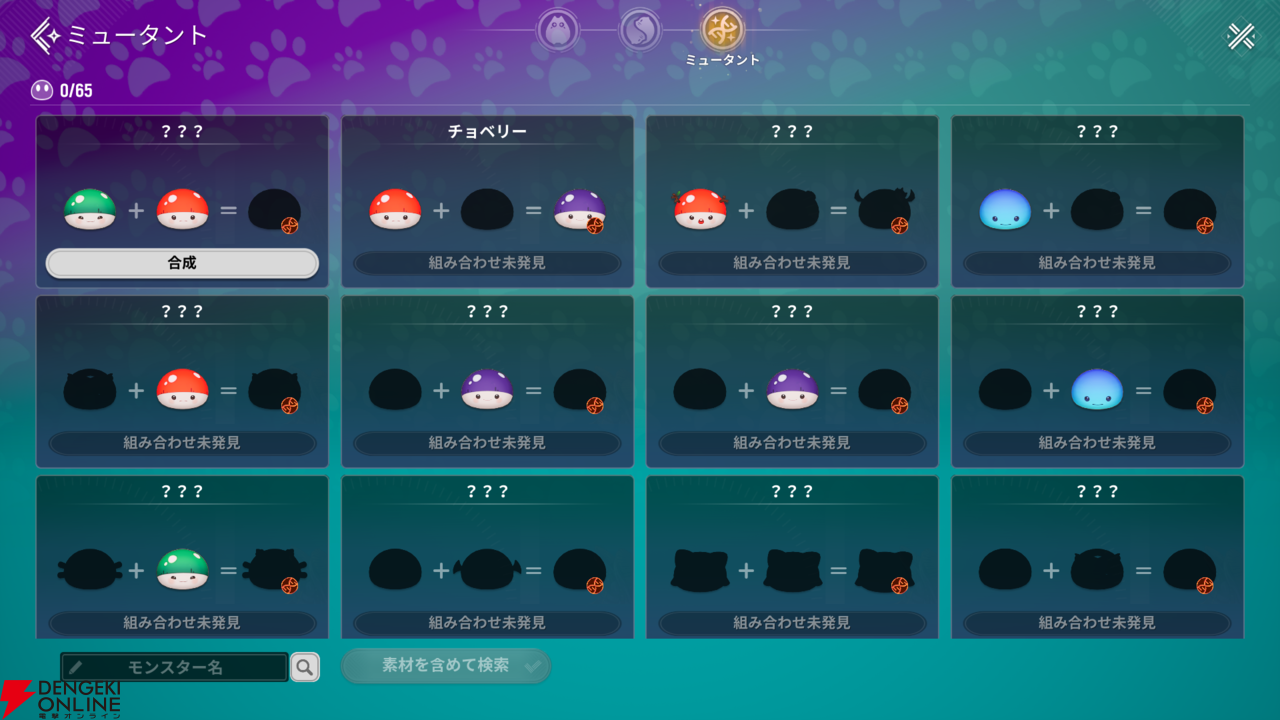Click the unknown result silhouette in first recipe

point(274,210)
